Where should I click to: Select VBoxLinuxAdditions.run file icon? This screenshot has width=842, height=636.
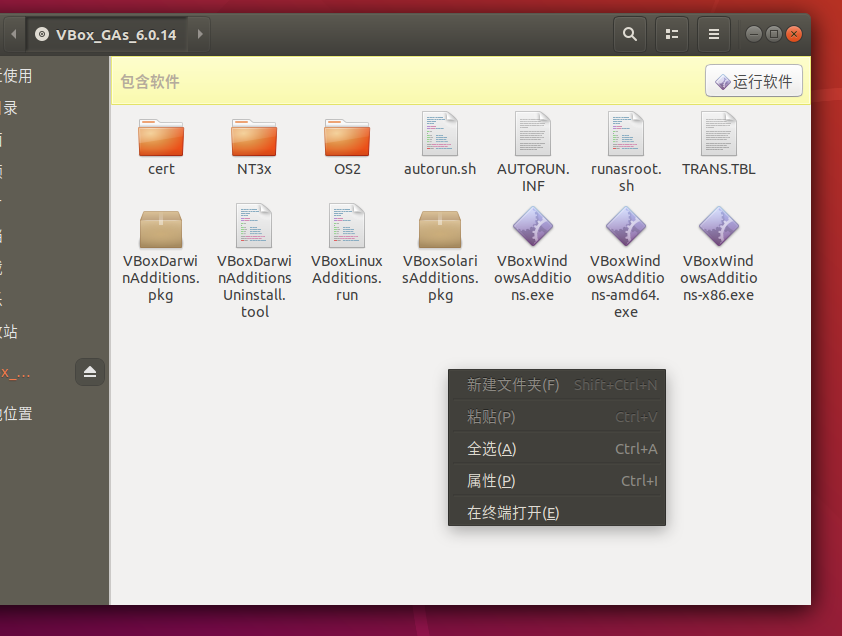347,226
